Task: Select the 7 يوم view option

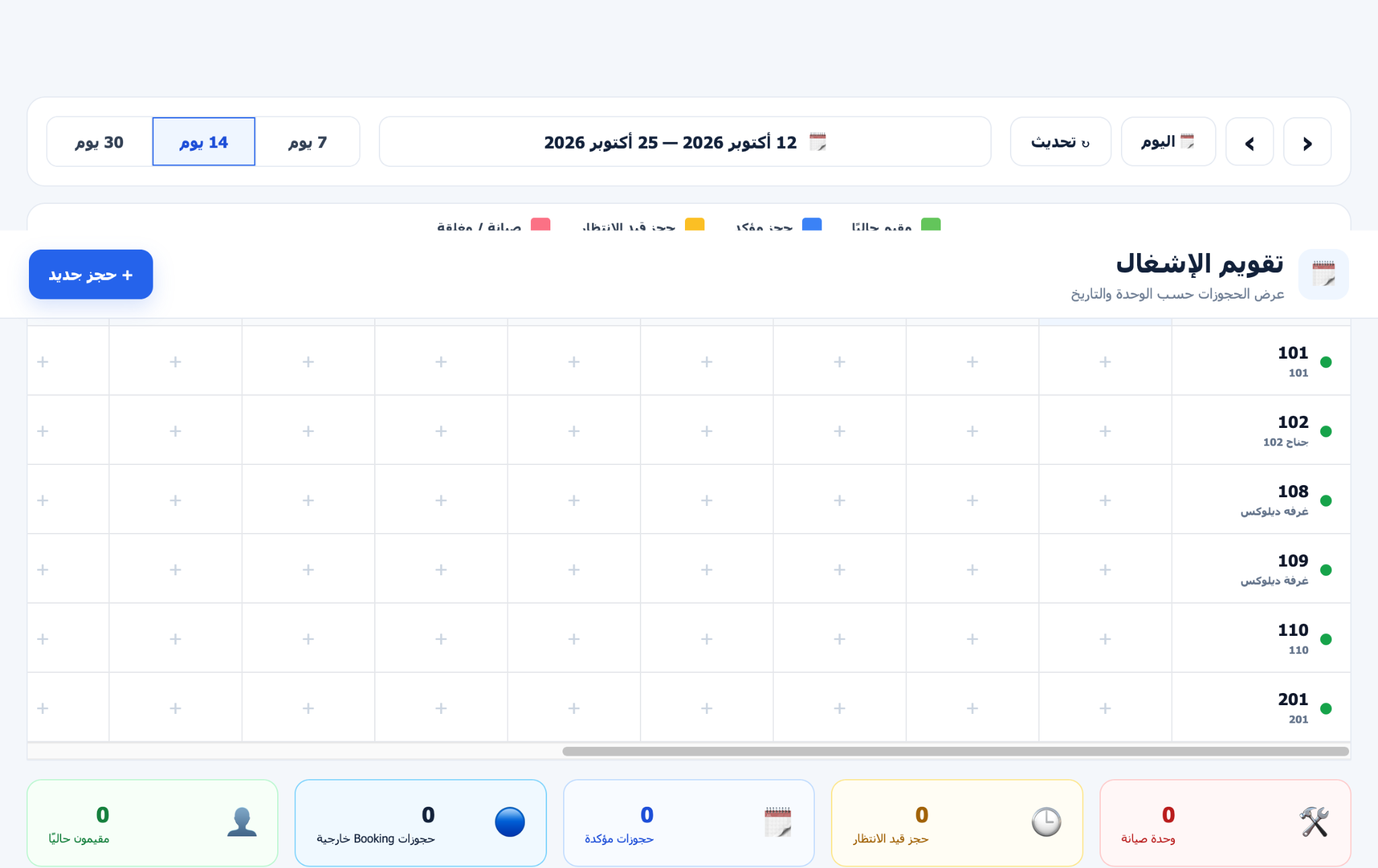Action: 307,142
